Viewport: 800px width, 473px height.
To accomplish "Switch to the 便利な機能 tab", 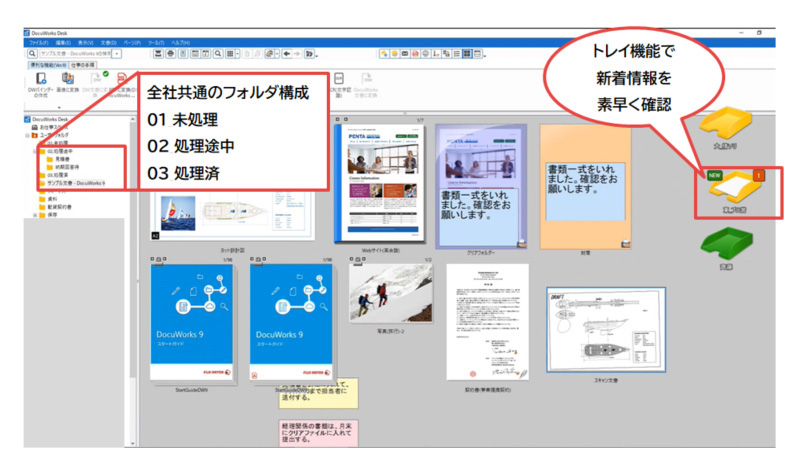I will tap(48, 65).
